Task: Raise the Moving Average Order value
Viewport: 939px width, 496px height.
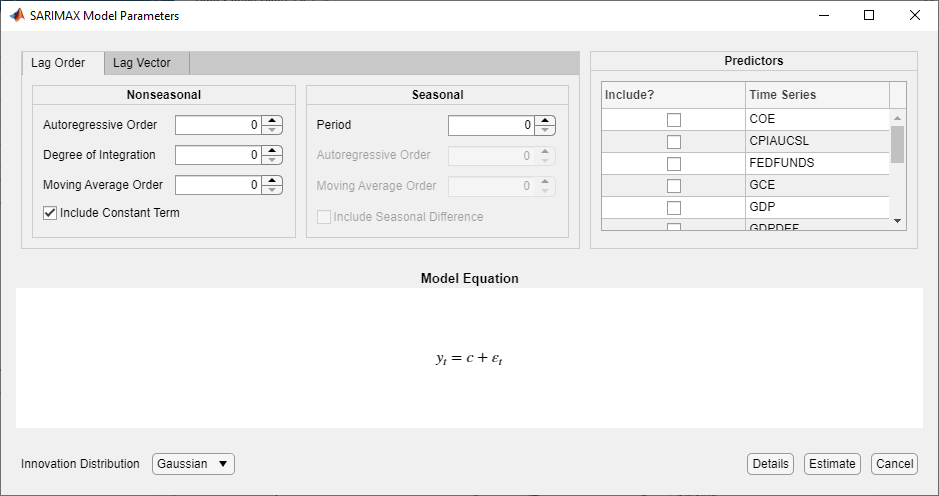Action: 271,180
